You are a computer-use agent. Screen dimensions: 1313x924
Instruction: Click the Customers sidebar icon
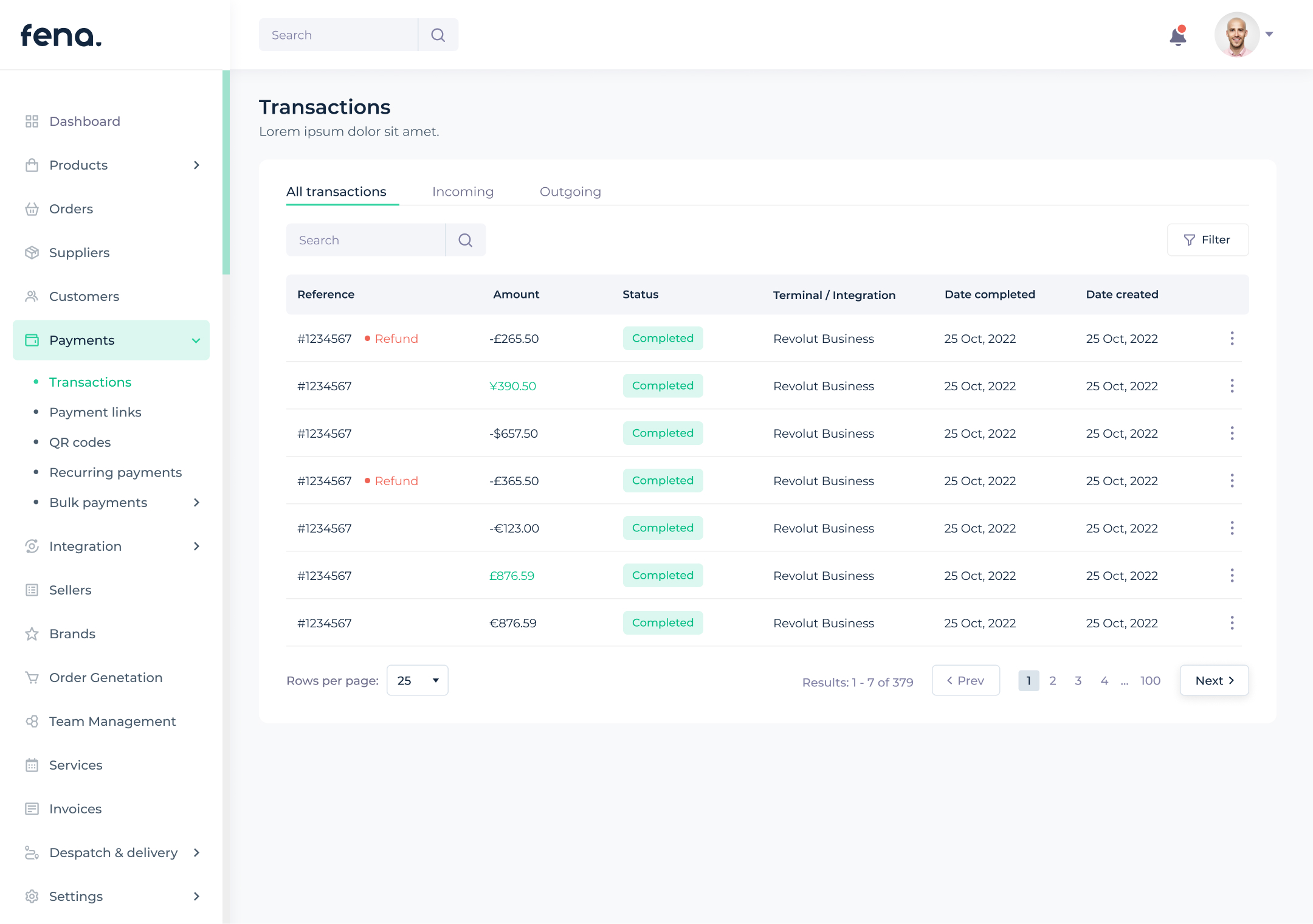click(x=32, y=296)
